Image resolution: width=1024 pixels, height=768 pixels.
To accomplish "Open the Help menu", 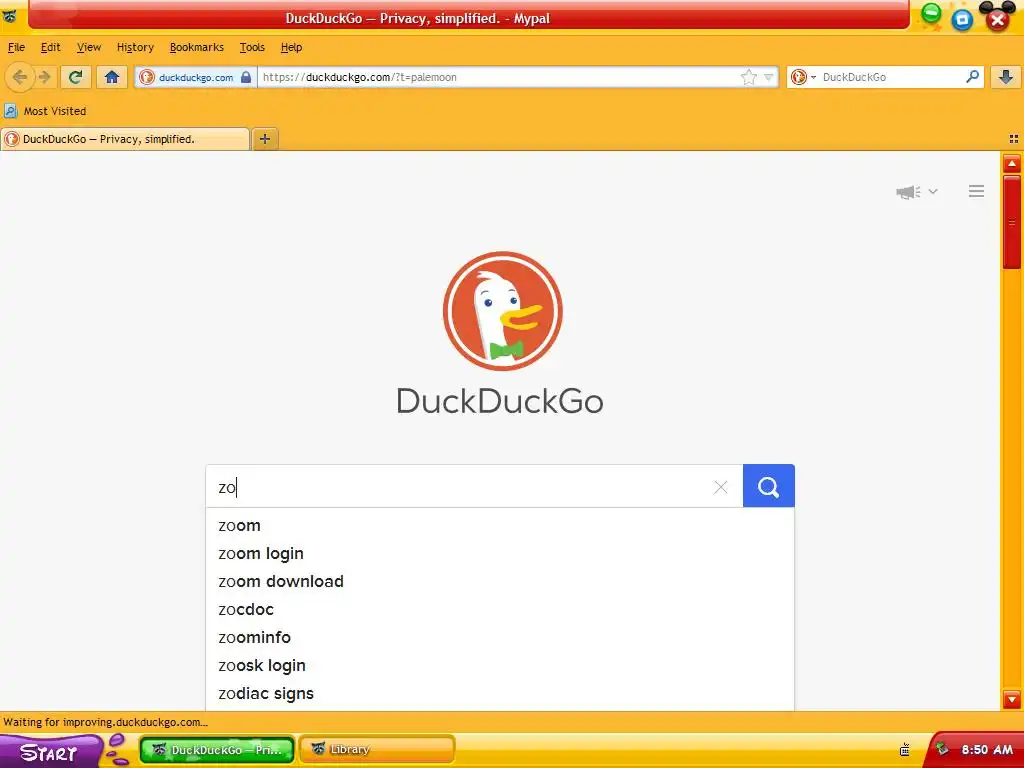I will [x=291, y=47].
